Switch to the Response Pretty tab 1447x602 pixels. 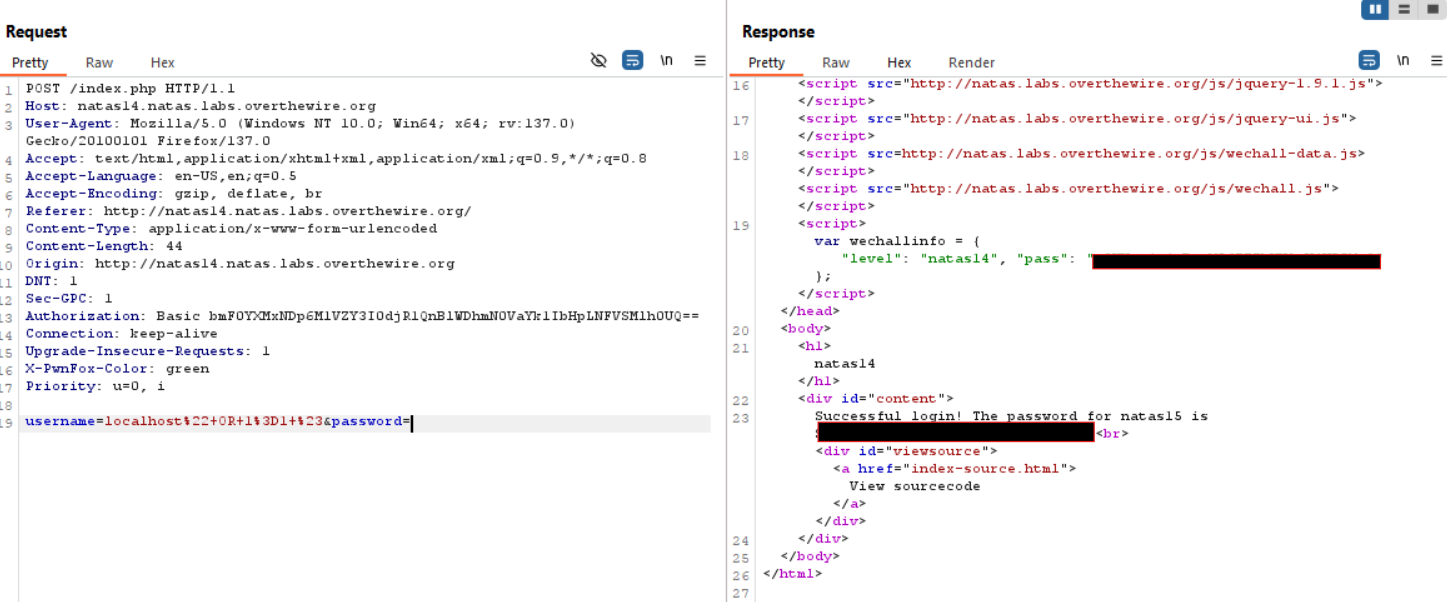[766, 63]
